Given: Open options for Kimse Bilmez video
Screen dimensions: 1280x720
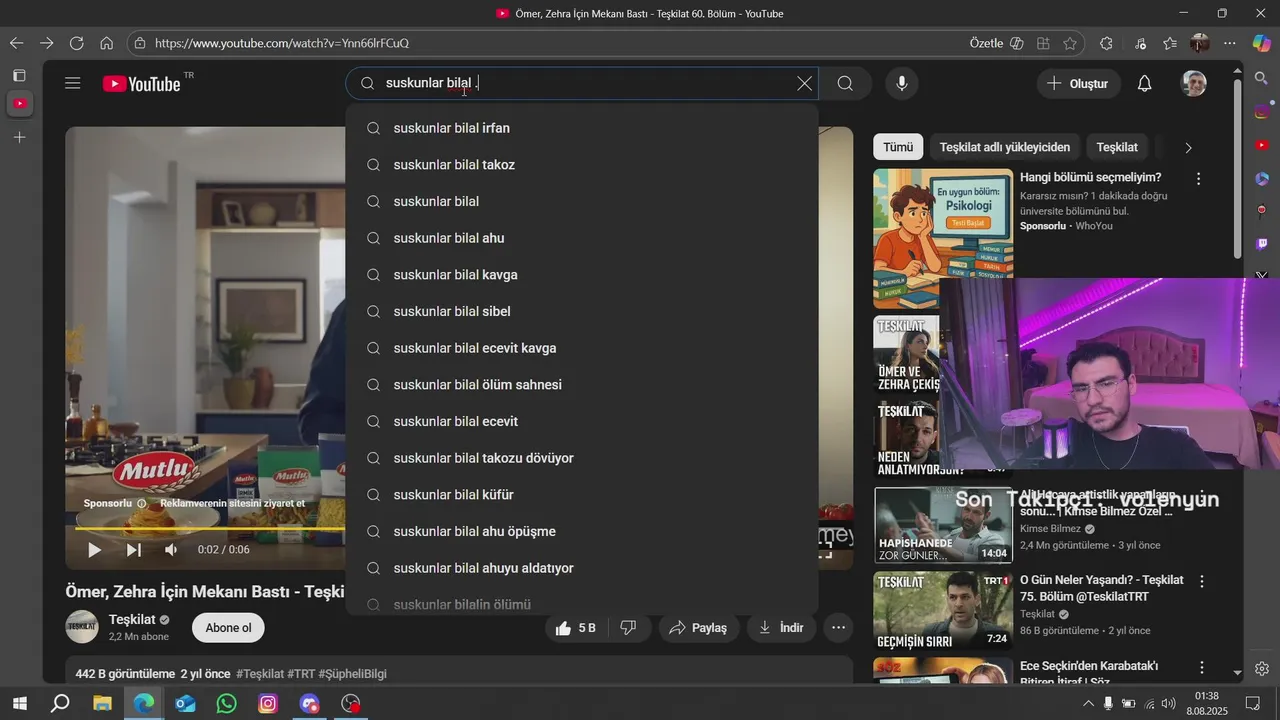Looking at the screenshot, I should 1201,497.
